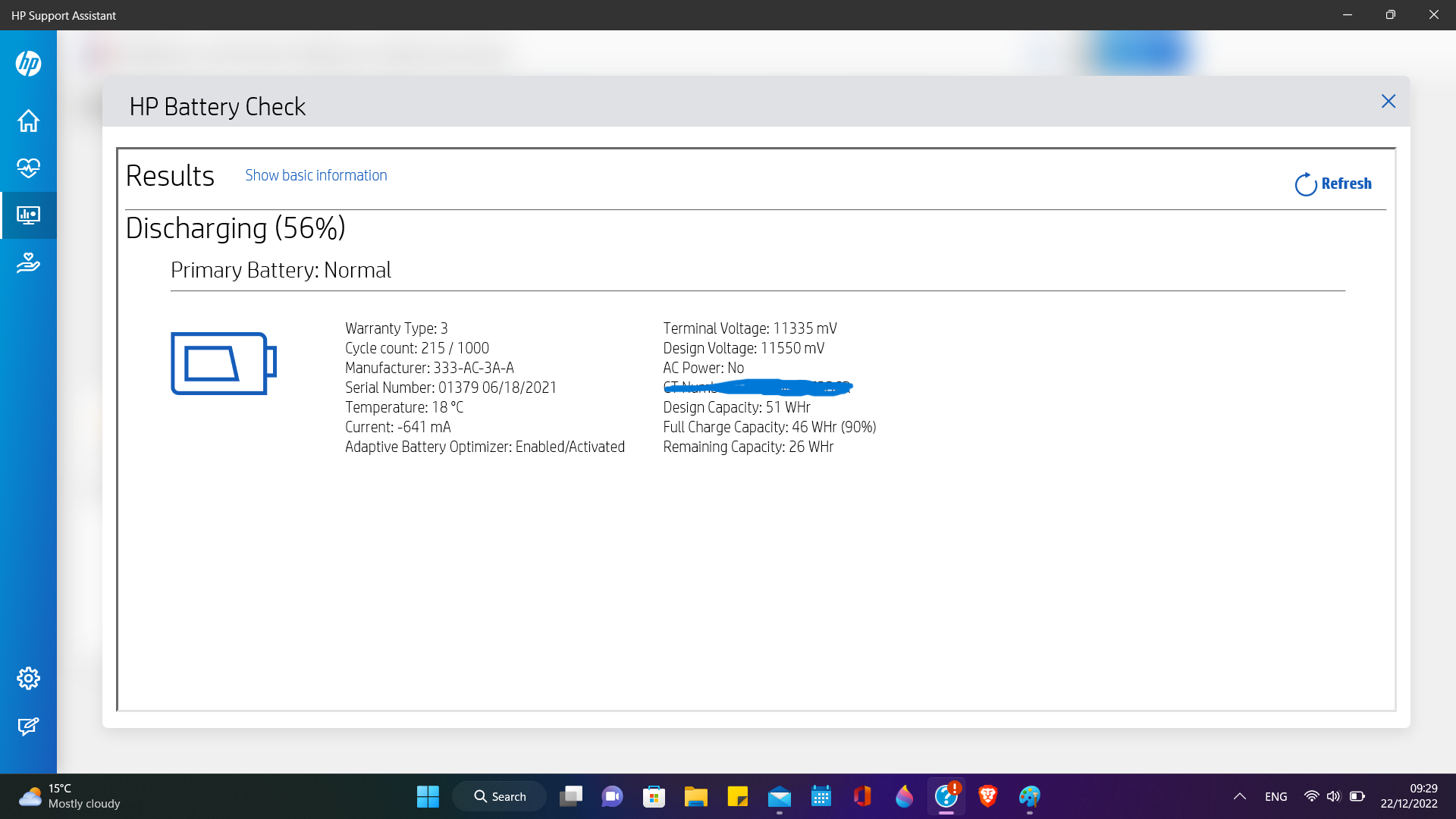Open the Mail app on taskbar
Viewport: 1456px width, 819px height.
779,796
